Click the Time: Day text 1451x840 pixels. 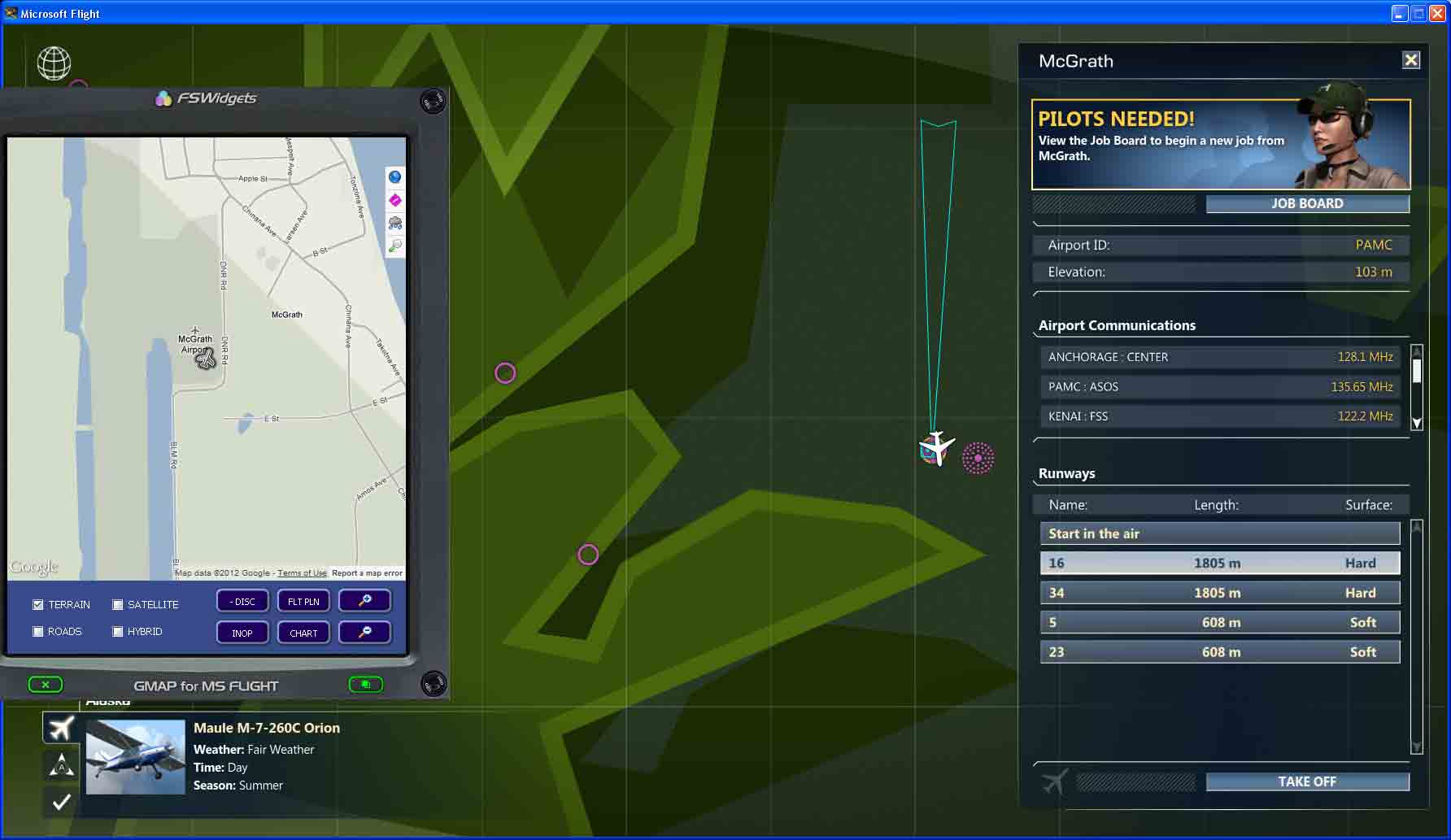[220, 768]
